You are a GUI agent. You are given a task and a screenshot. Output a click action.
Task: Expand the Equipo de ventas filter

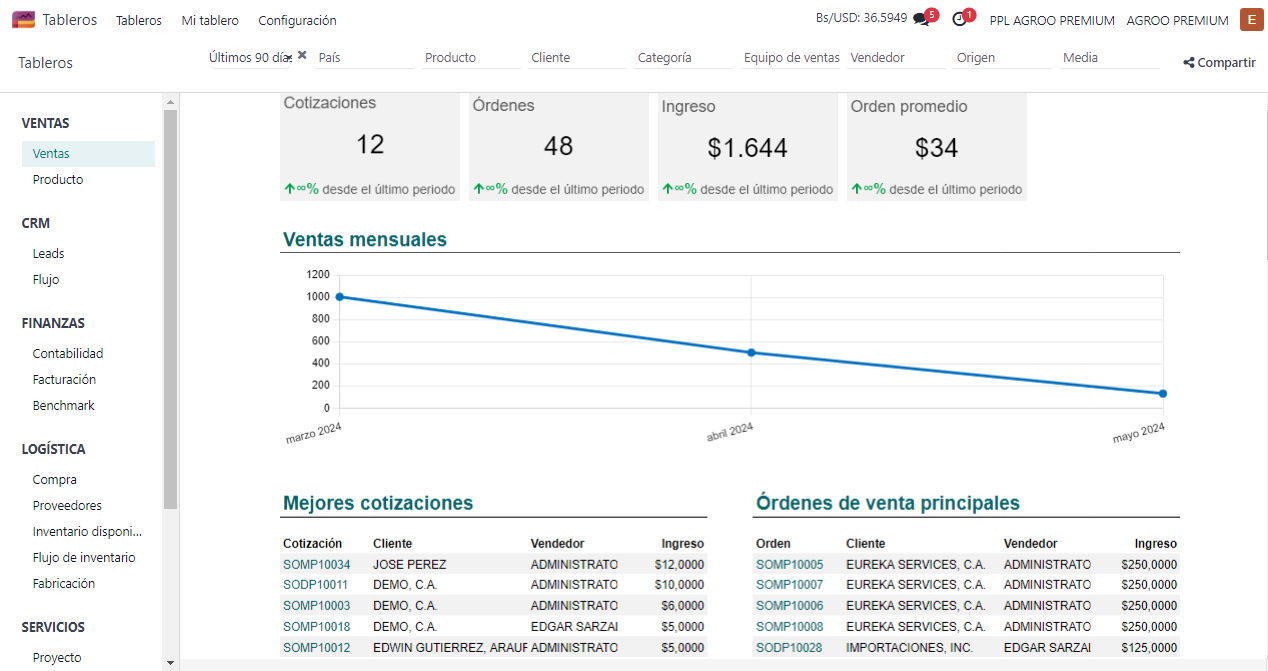[791, 58]
